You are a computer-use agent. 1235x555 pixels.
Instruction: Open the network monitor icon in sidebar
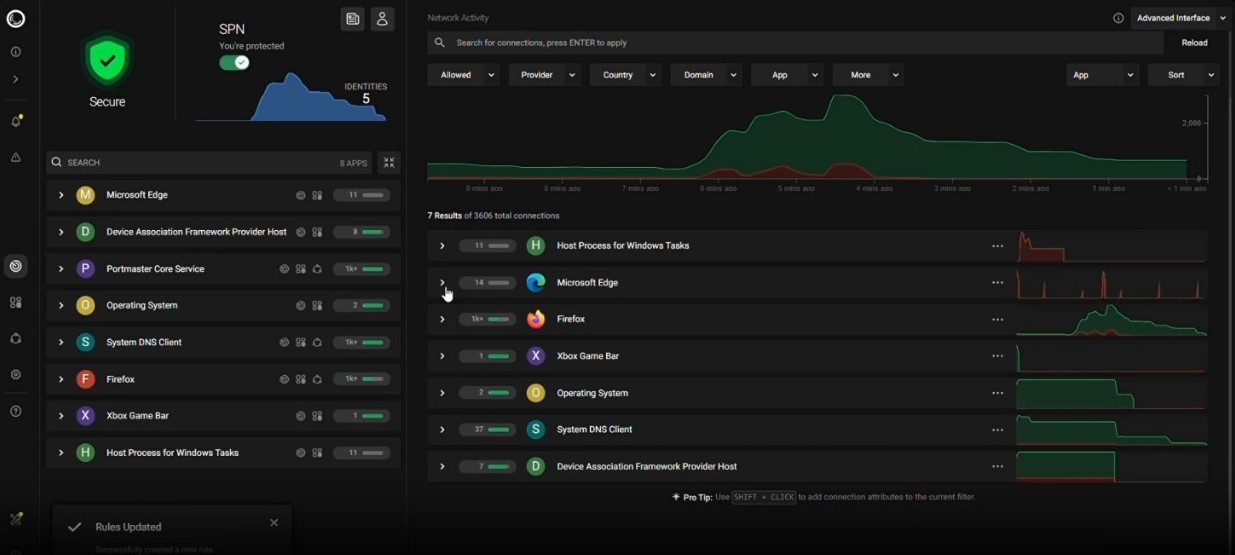click(15, 266)
